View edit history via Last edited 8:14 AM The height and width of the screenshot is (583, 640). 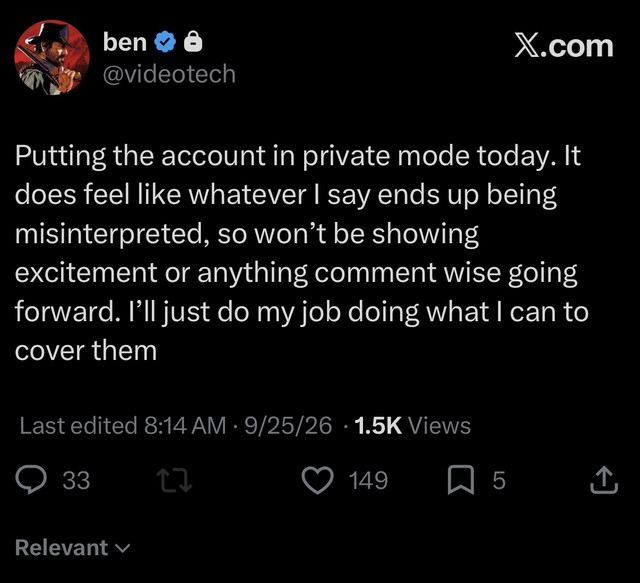[x=122, y=425]
